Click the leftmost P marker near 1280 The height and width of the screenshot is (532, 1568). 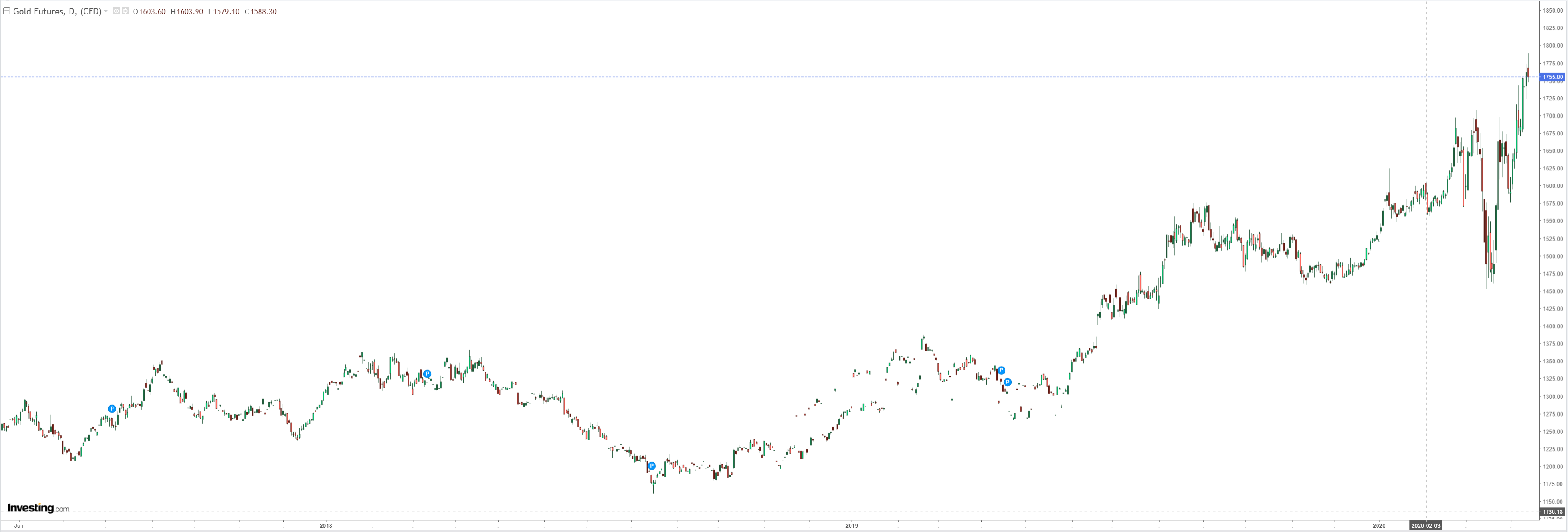[x=112, y=409]
